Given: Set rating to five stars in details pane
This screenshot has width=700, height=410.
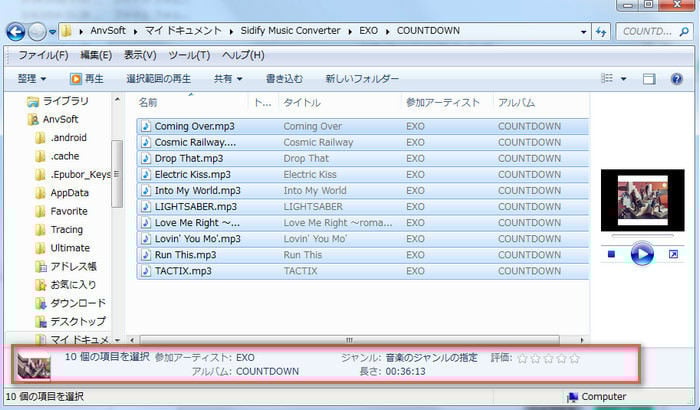Looking at the screenshot, I should 575,358.
